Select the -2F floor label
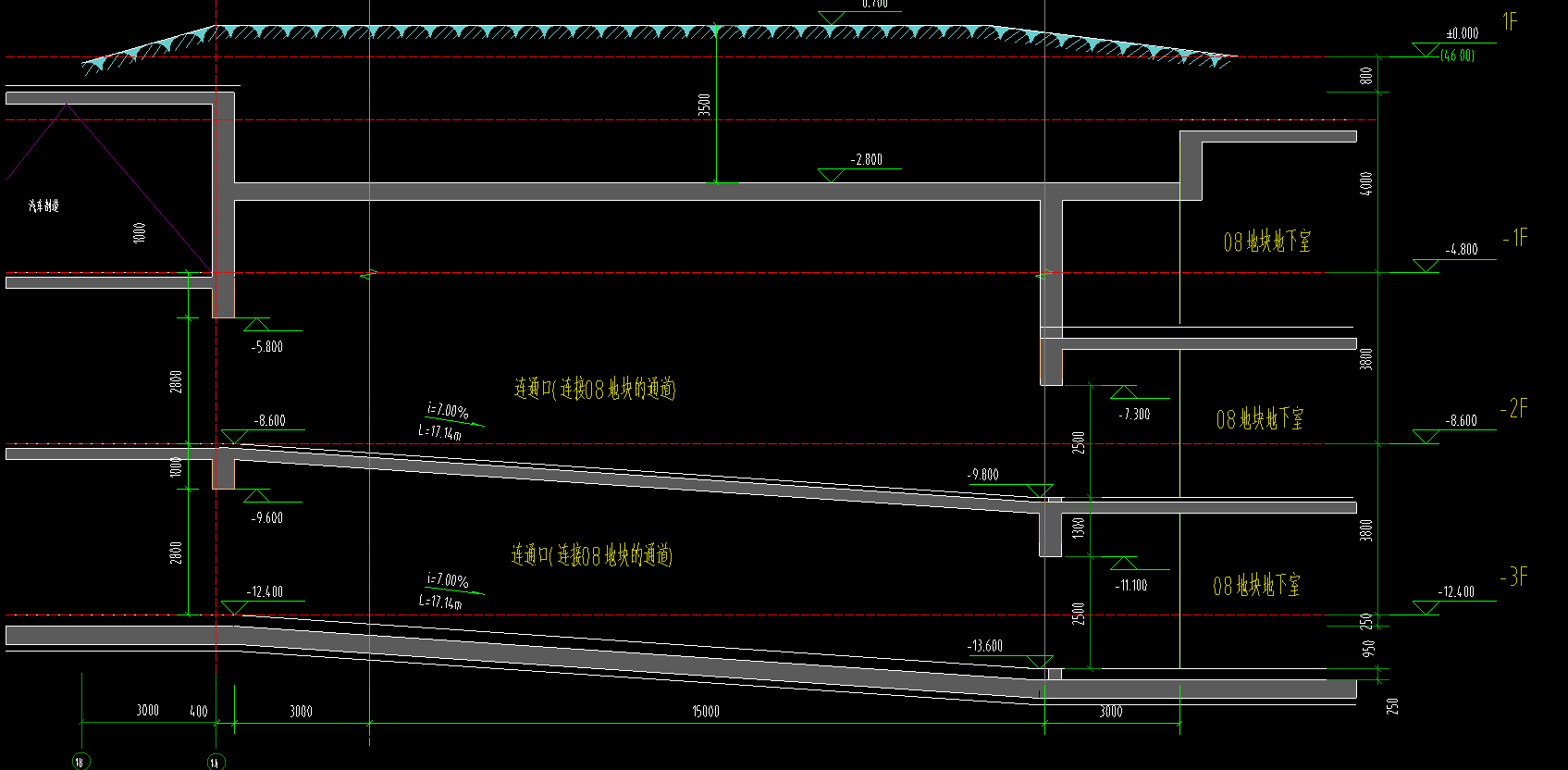 click(x=1514, y=408)
